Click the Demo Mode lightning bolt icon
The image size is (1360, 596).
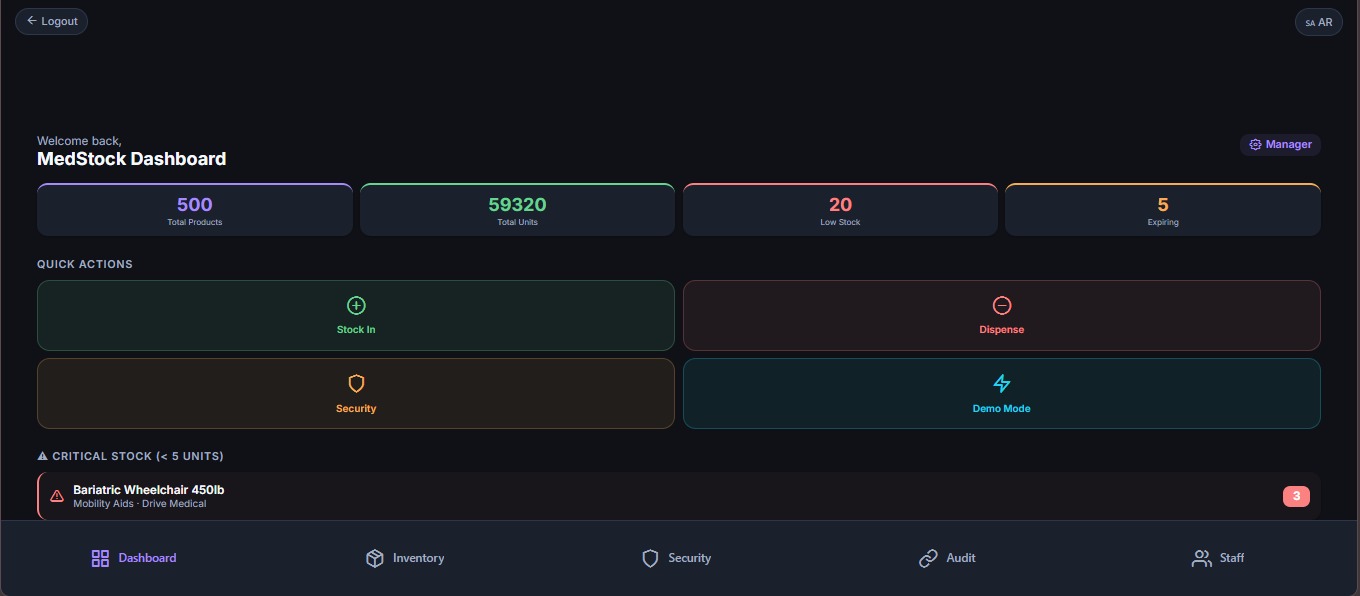(x=1001, y=383)
